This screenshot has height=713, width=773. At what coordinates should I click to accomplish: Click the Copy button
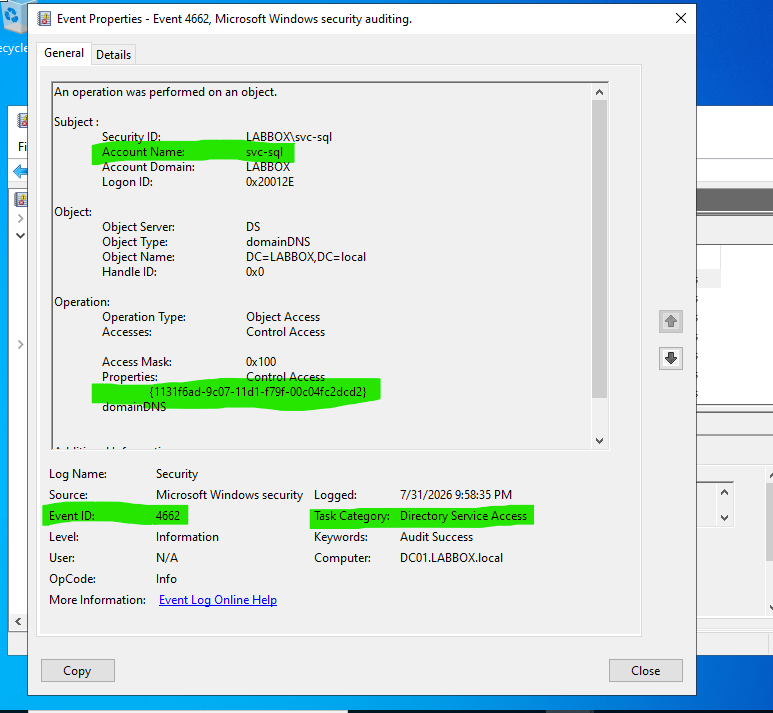pyautogui.click(x=78, y=671)
